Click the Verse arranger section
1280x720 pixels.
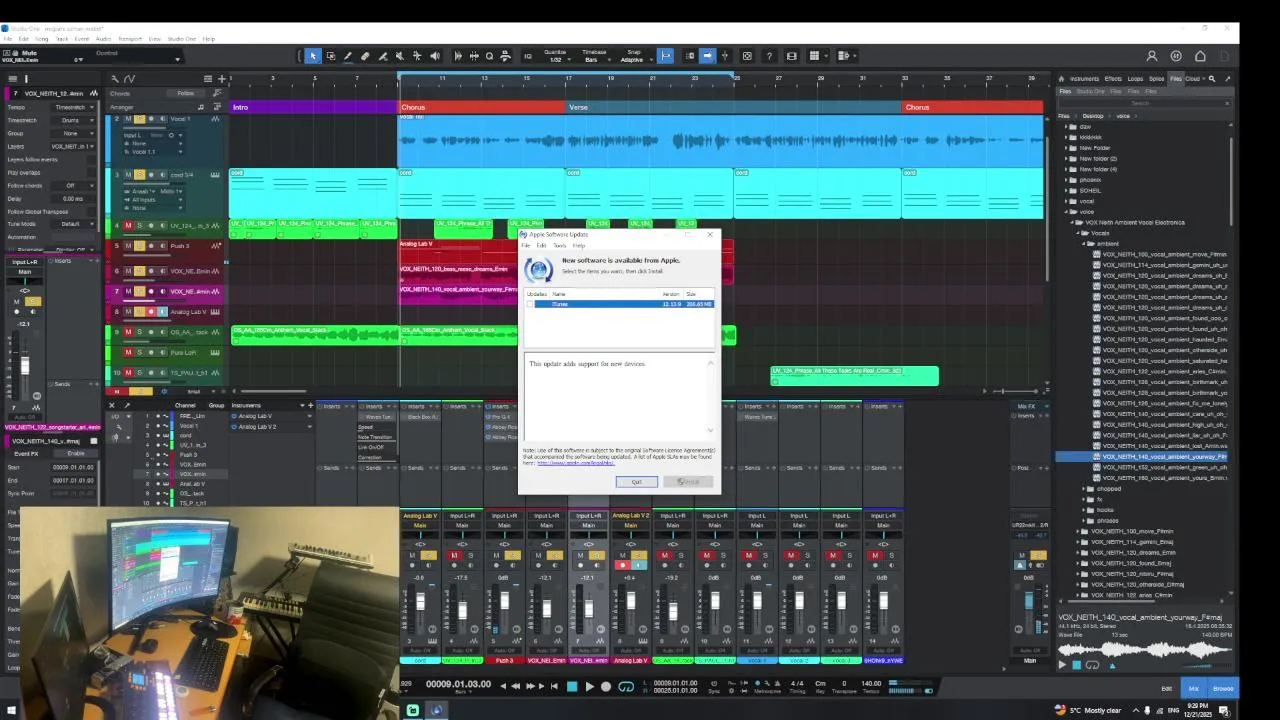point(734,107)
